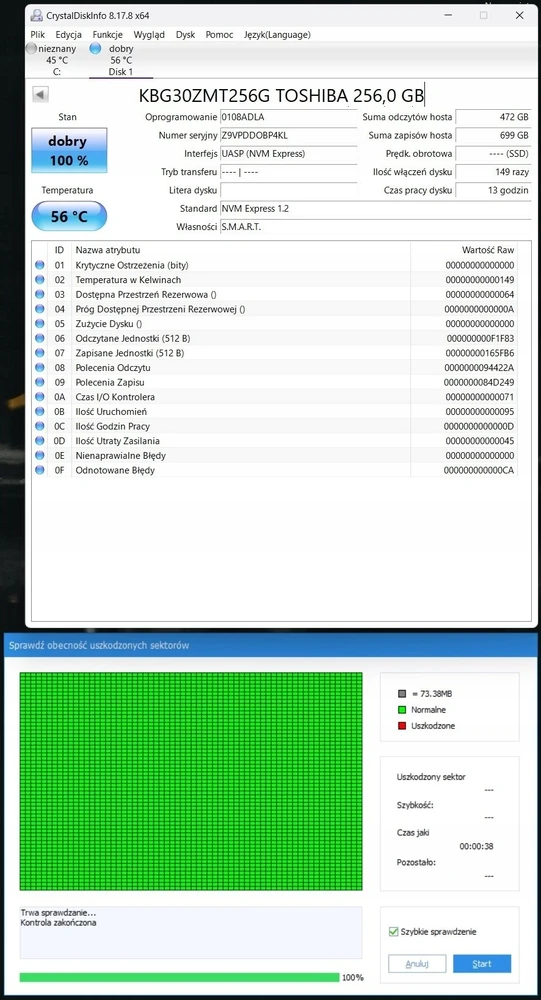The width and height of the screenshot is (541, 1000).
Task: Click the serial number field Z9VPDDOBP4KL
Action: [x=288, y=135]
